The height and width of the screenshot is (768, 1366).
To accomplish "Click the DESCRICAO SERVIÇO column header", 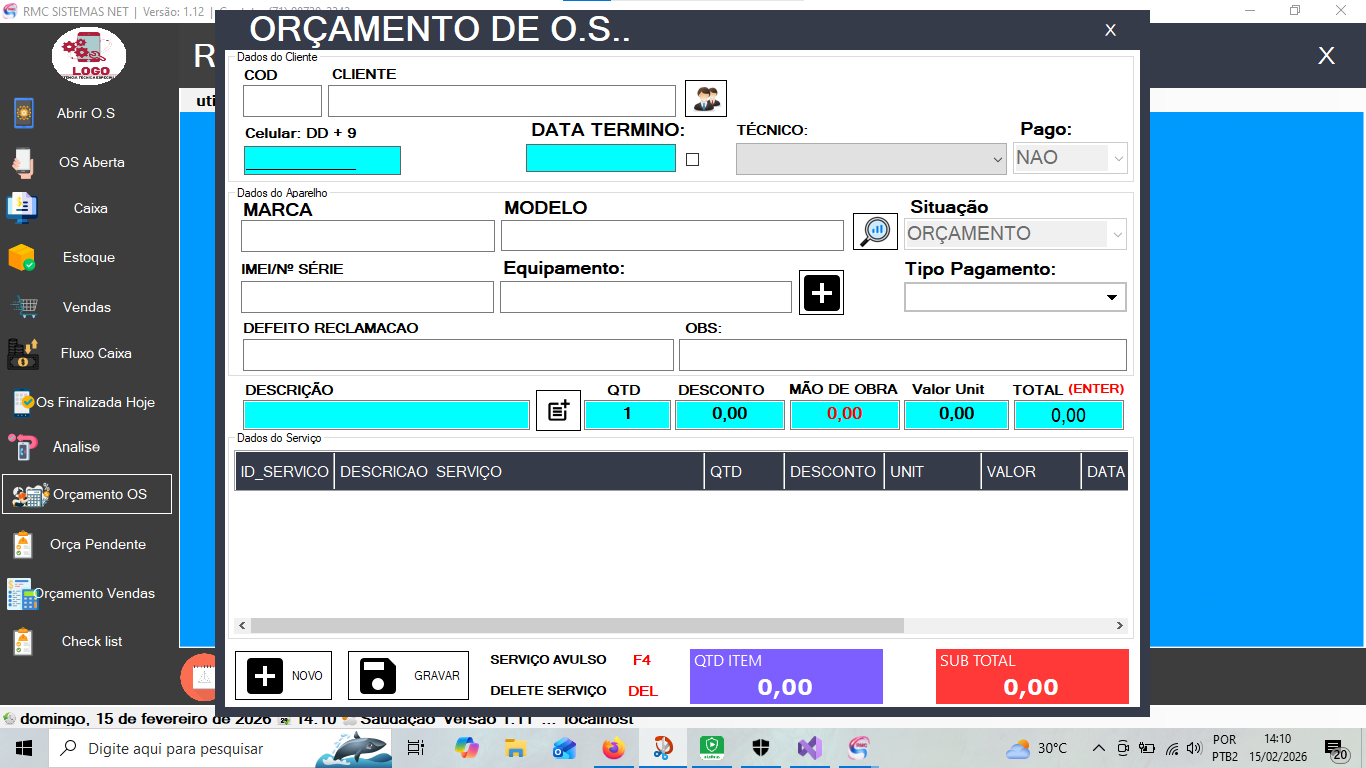I will [518, 471].
